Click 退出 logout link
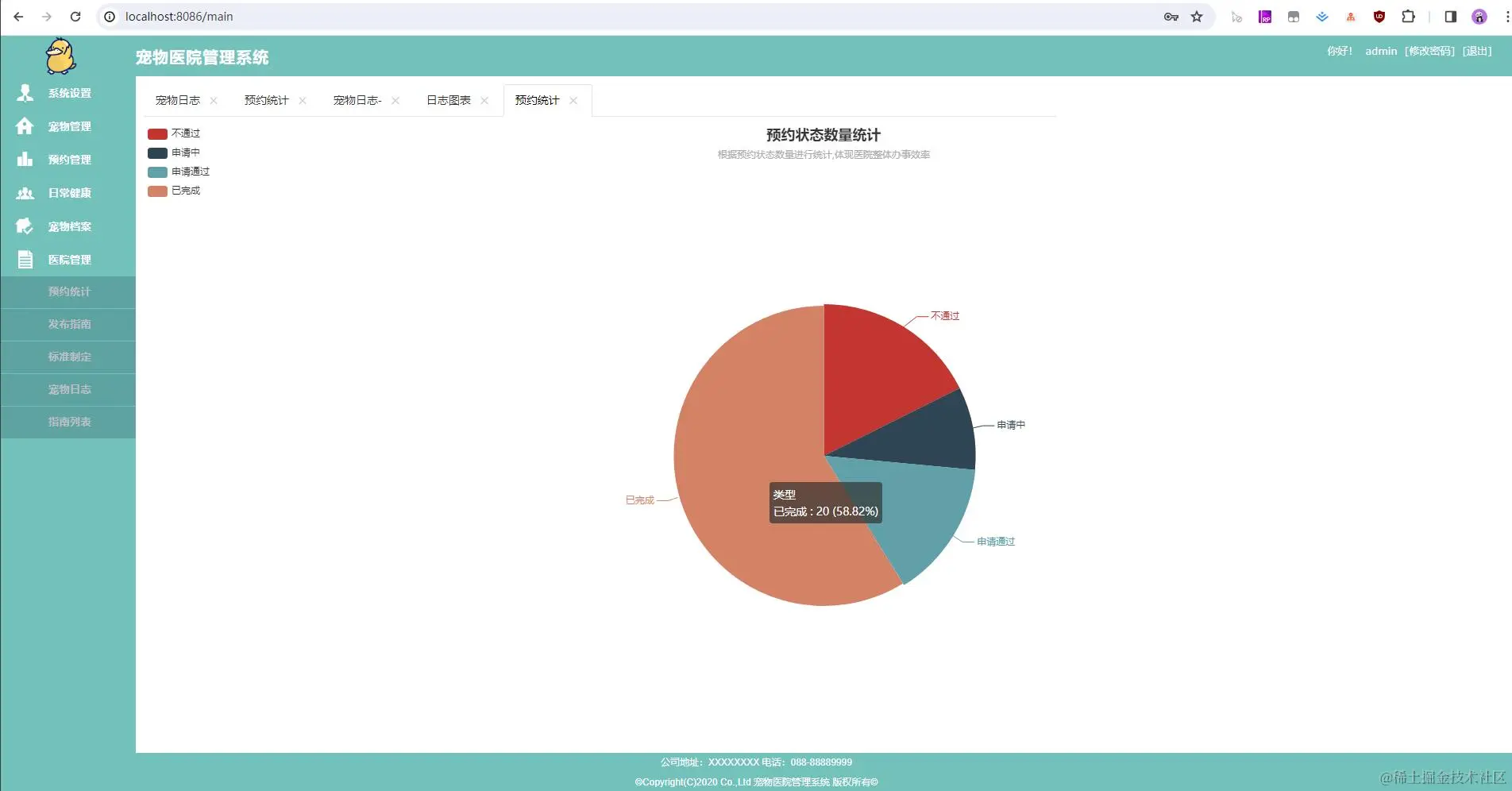Viewport: 1512px width, 791px height. (1477, 51)
